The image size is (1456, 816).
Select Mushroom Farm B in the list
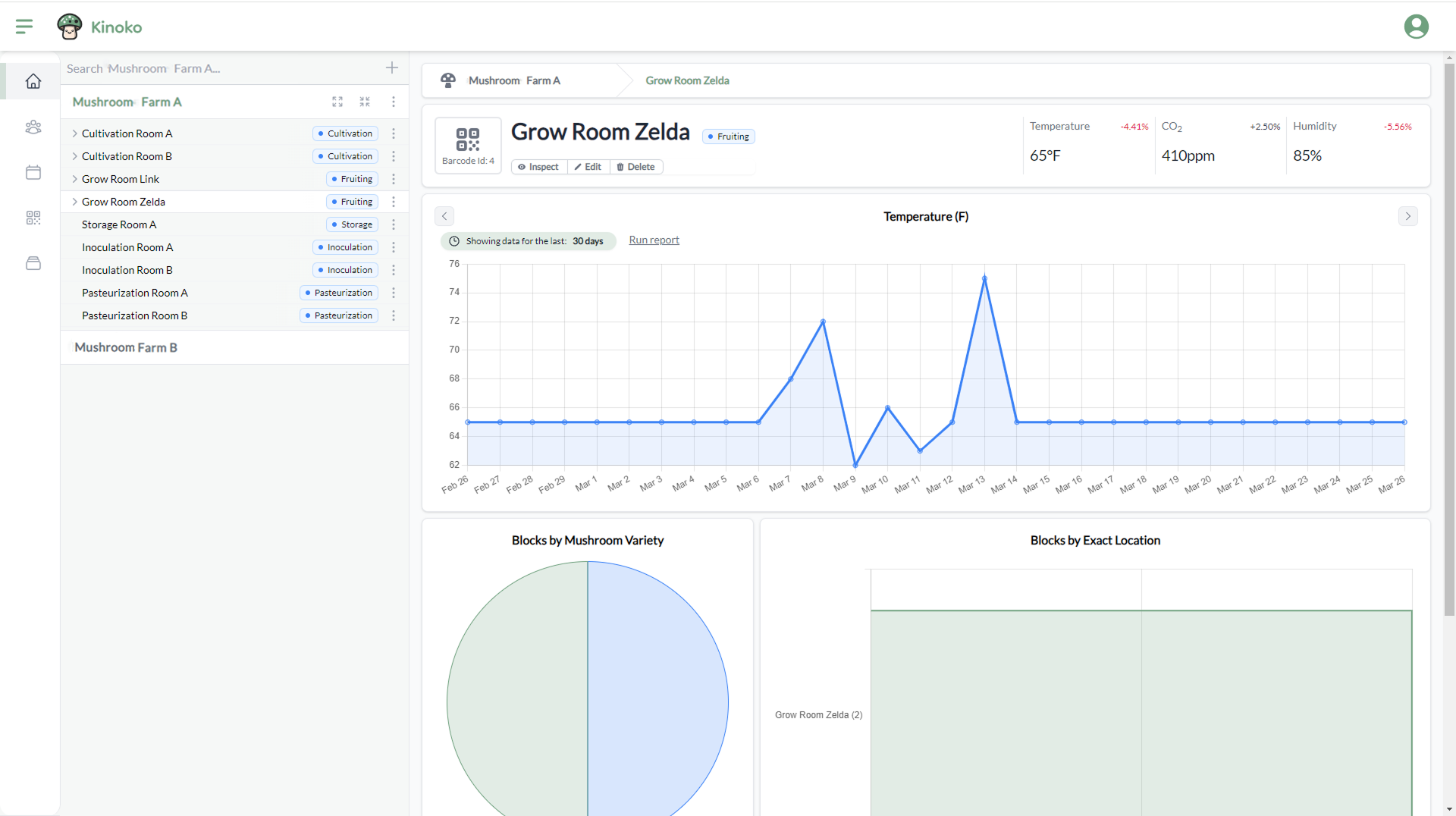pos(126,347)
